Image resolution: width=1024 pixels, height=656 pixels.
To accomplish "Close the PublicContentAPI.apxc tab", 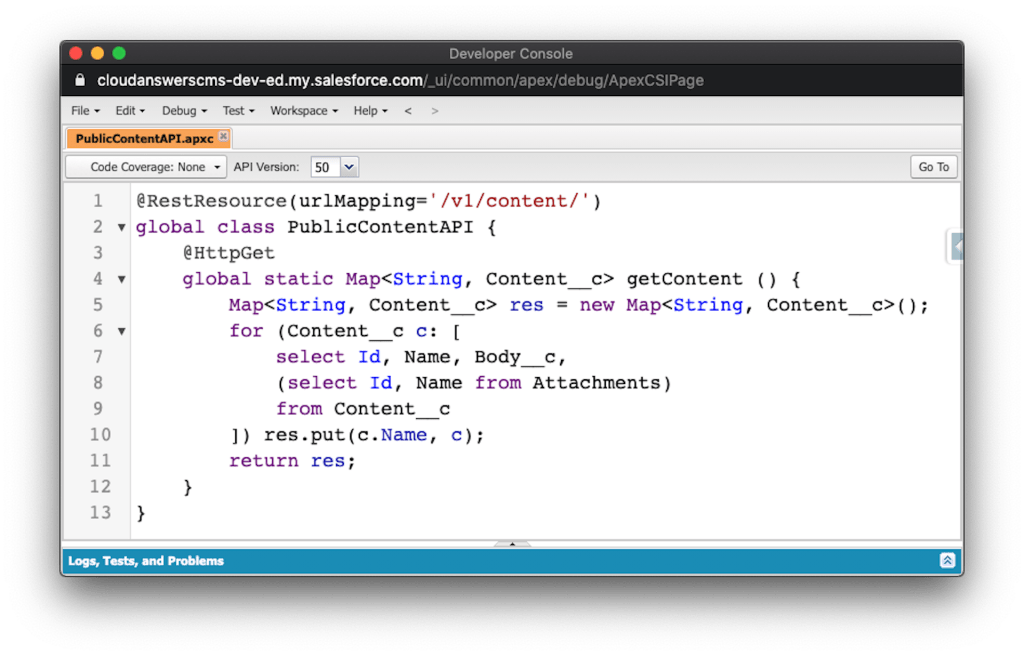I will (x=223, y=137).
